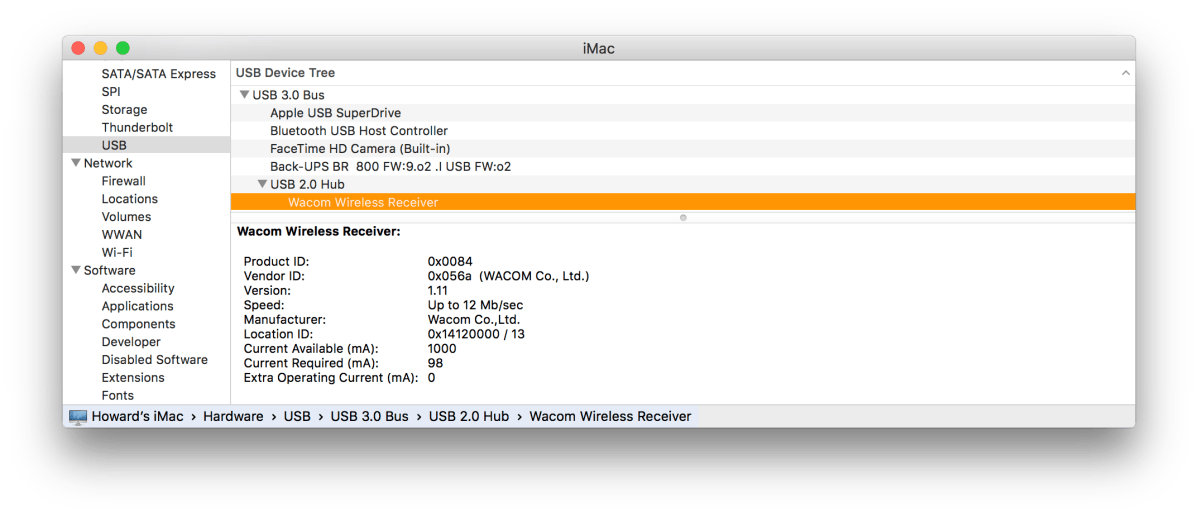Click the iMac icon in path bar
The width and height of the screenshot is (1198, 517).
[x=78, y=416]
